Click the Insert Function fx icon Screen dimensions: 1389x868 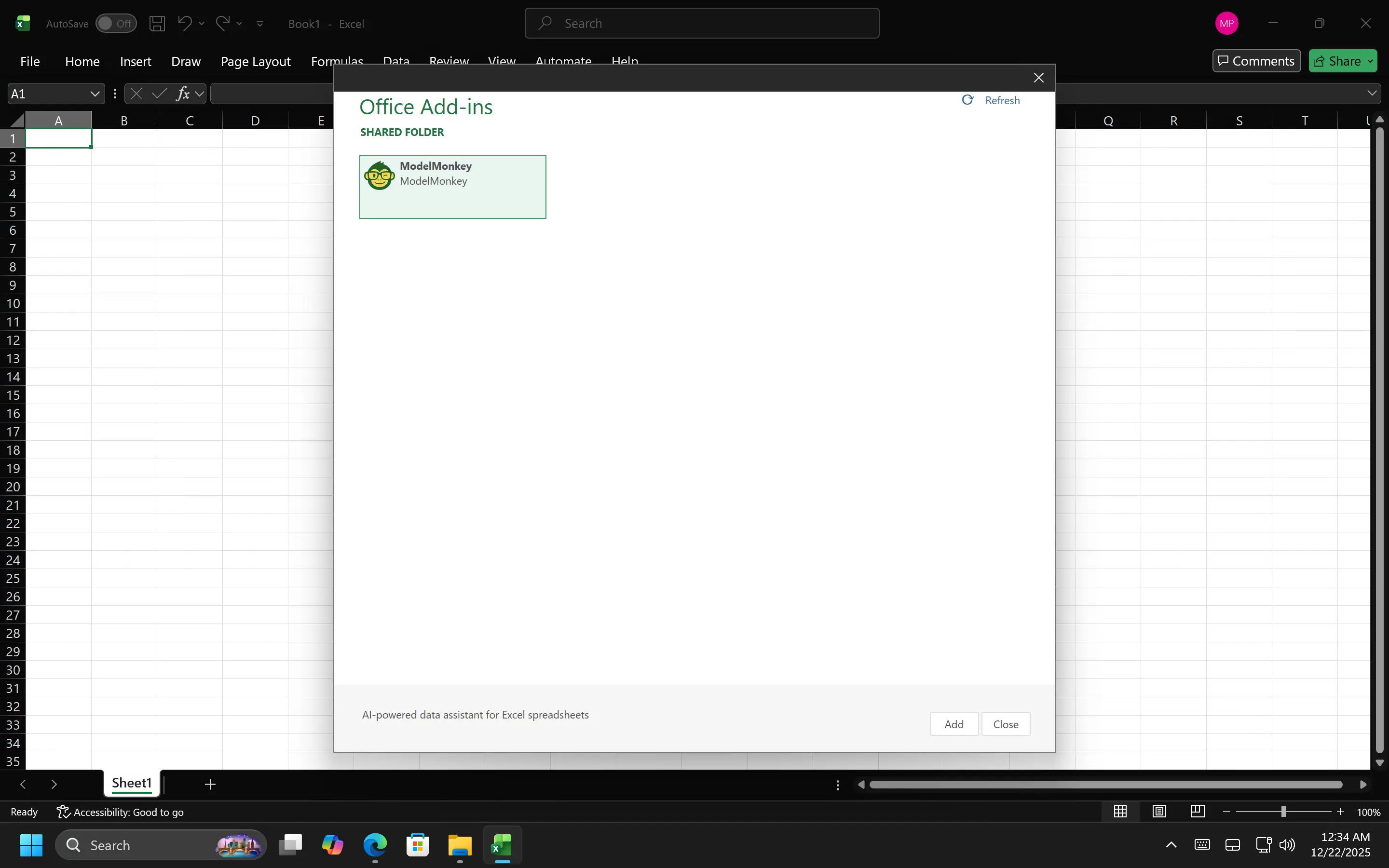(x=182, y=94)
